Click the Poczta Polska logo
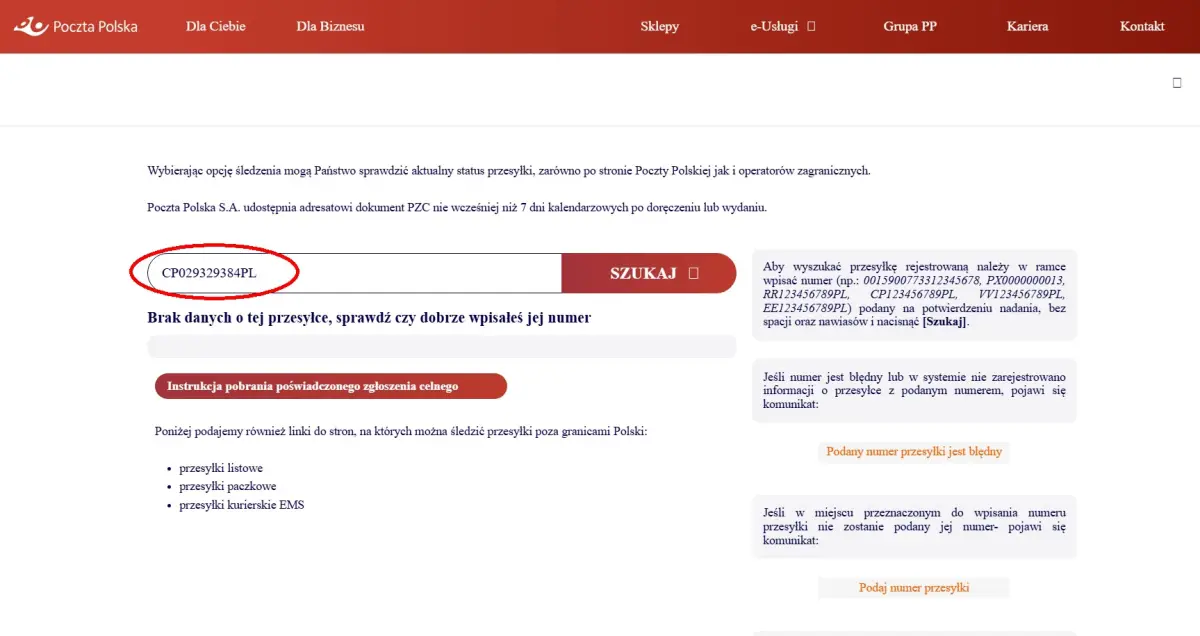The width and height of the screenshot is (1200, 636). 76,26
